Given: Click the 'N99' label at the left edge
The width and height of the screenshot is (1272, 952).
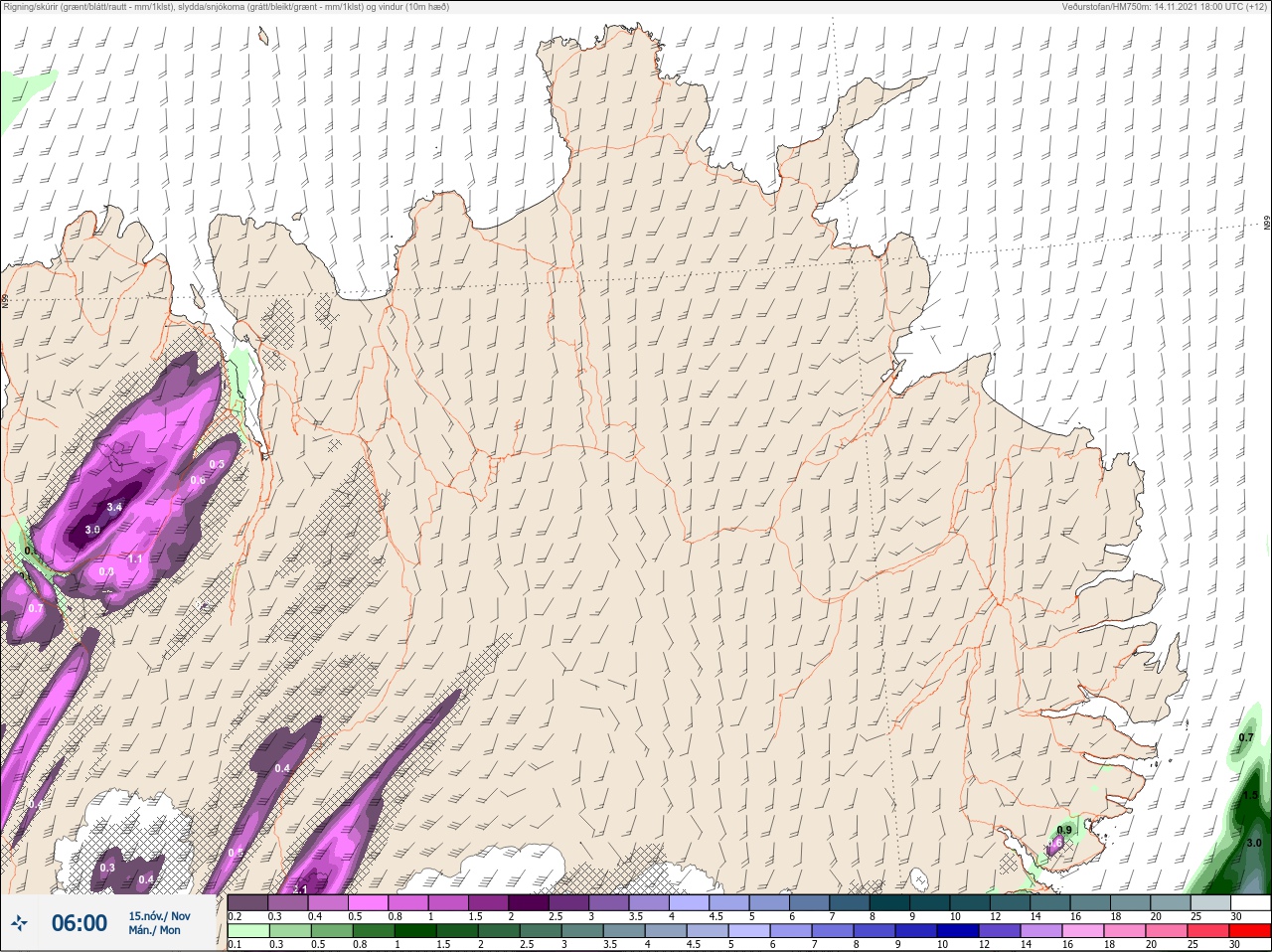Looking at the screenshot, I should click(5, 299).
